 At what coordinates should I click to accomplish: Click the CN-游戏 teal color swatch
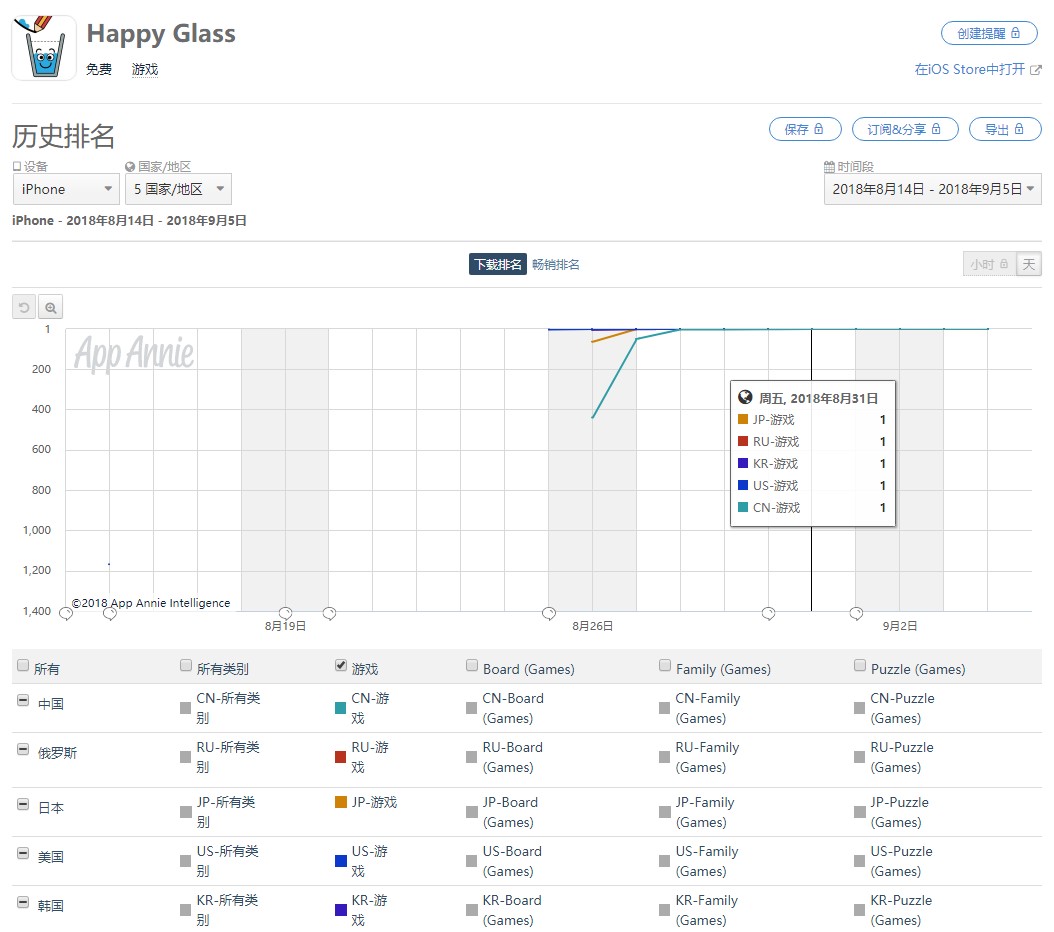click(x=341, y=708)
